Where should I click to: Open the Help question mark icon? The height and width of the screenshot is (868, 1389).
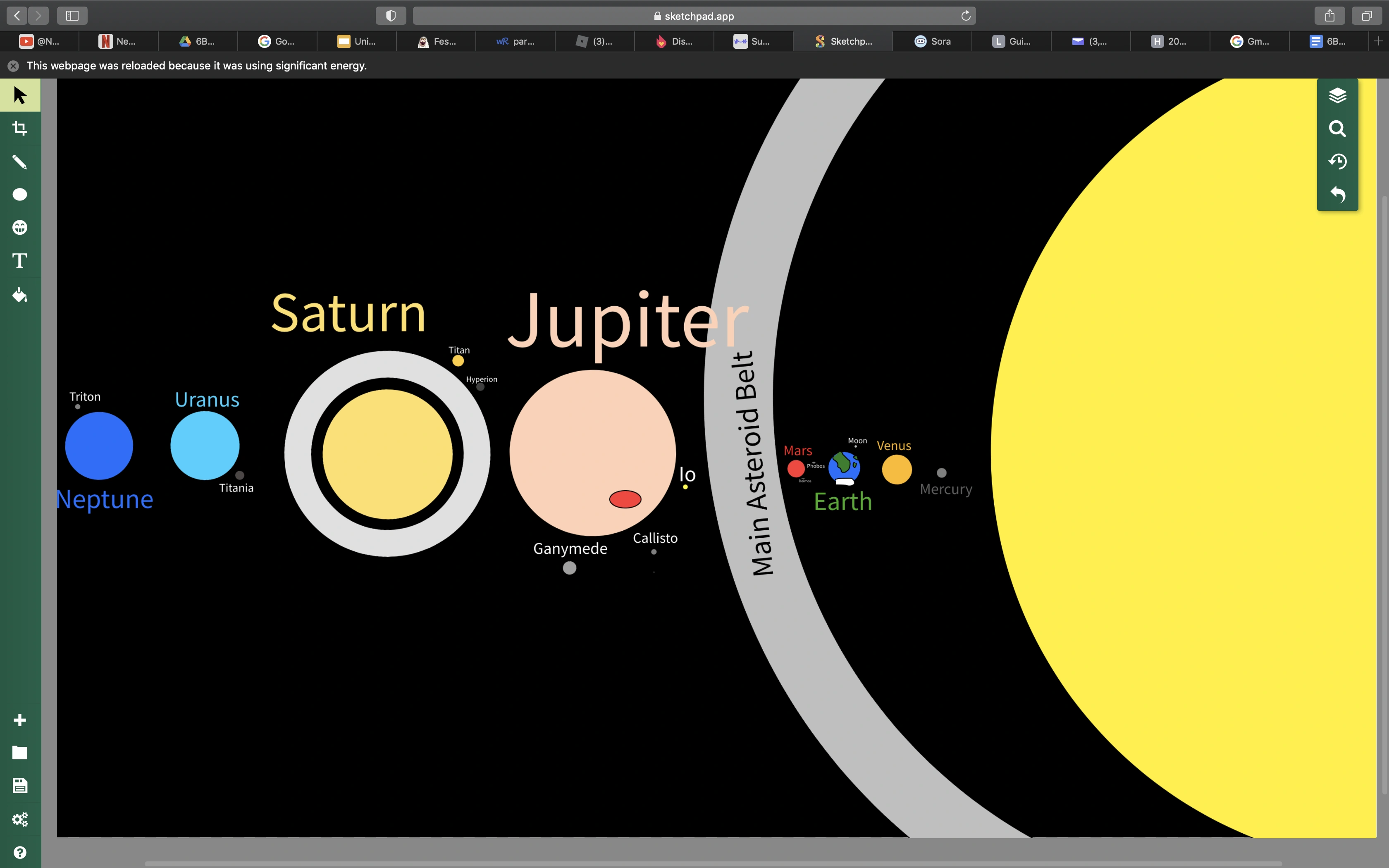point(20,852)
